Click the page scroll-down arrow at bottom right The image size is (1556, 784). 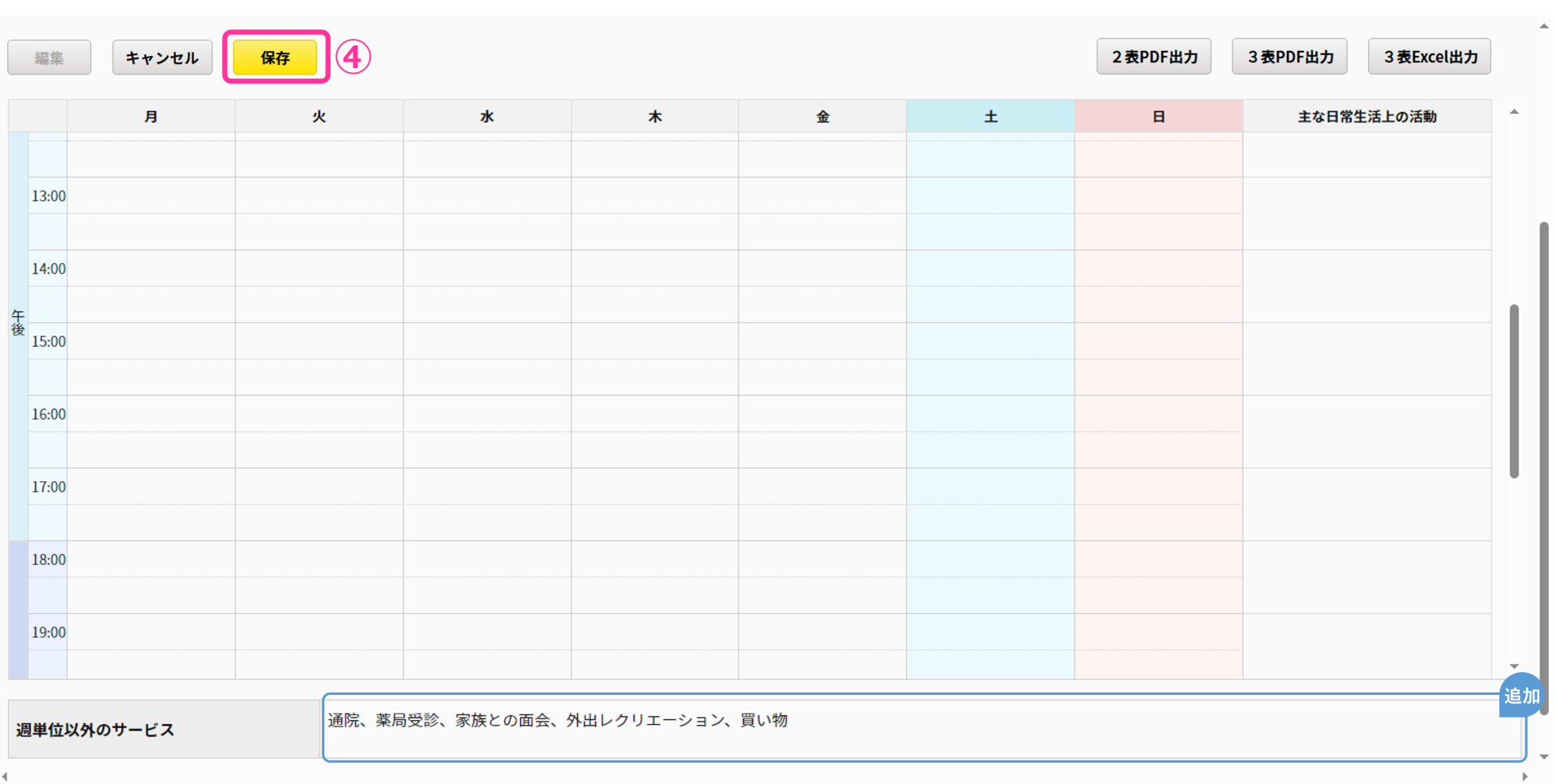pyautogui.click(x=1544, y=756)
